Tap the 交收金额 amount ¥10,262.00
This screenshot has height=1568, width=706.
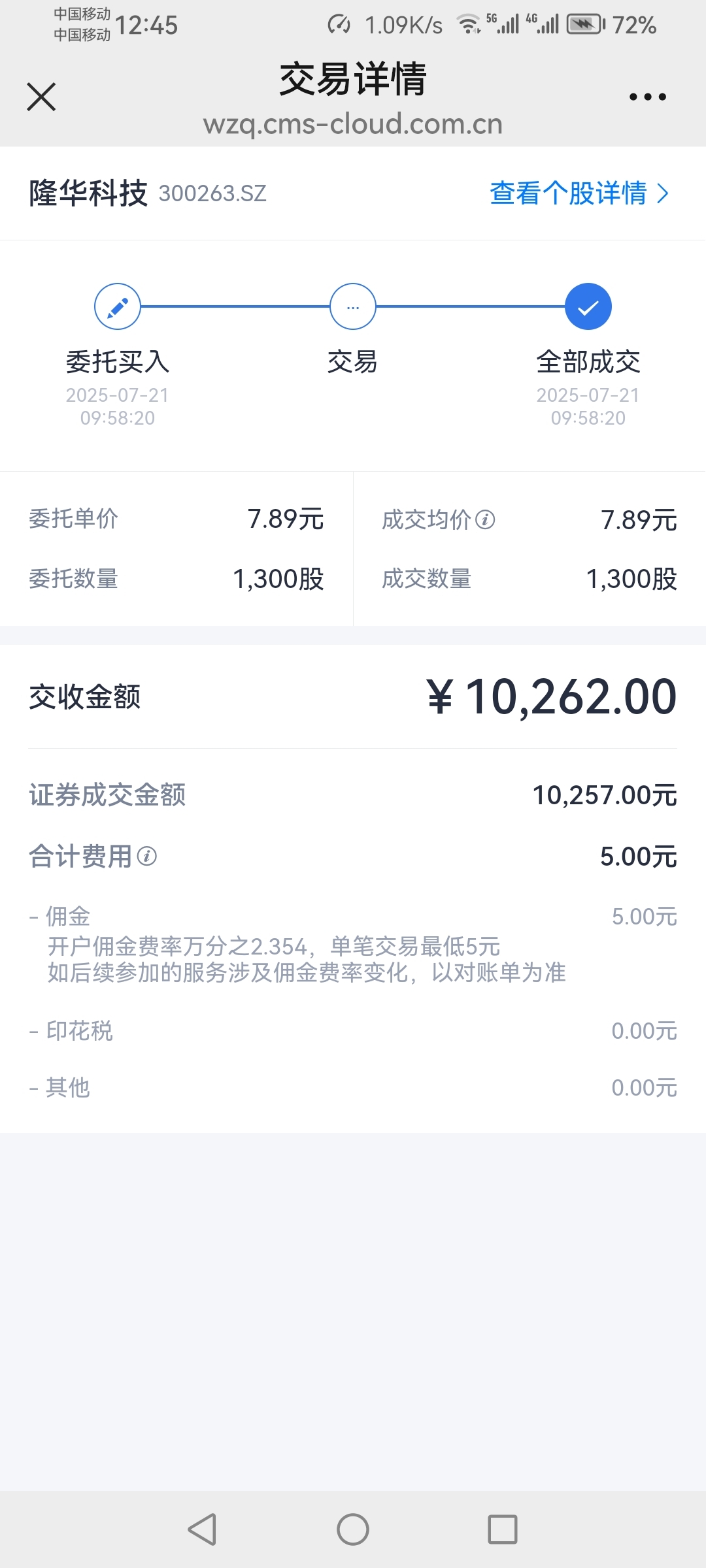(x=552, y=696)
